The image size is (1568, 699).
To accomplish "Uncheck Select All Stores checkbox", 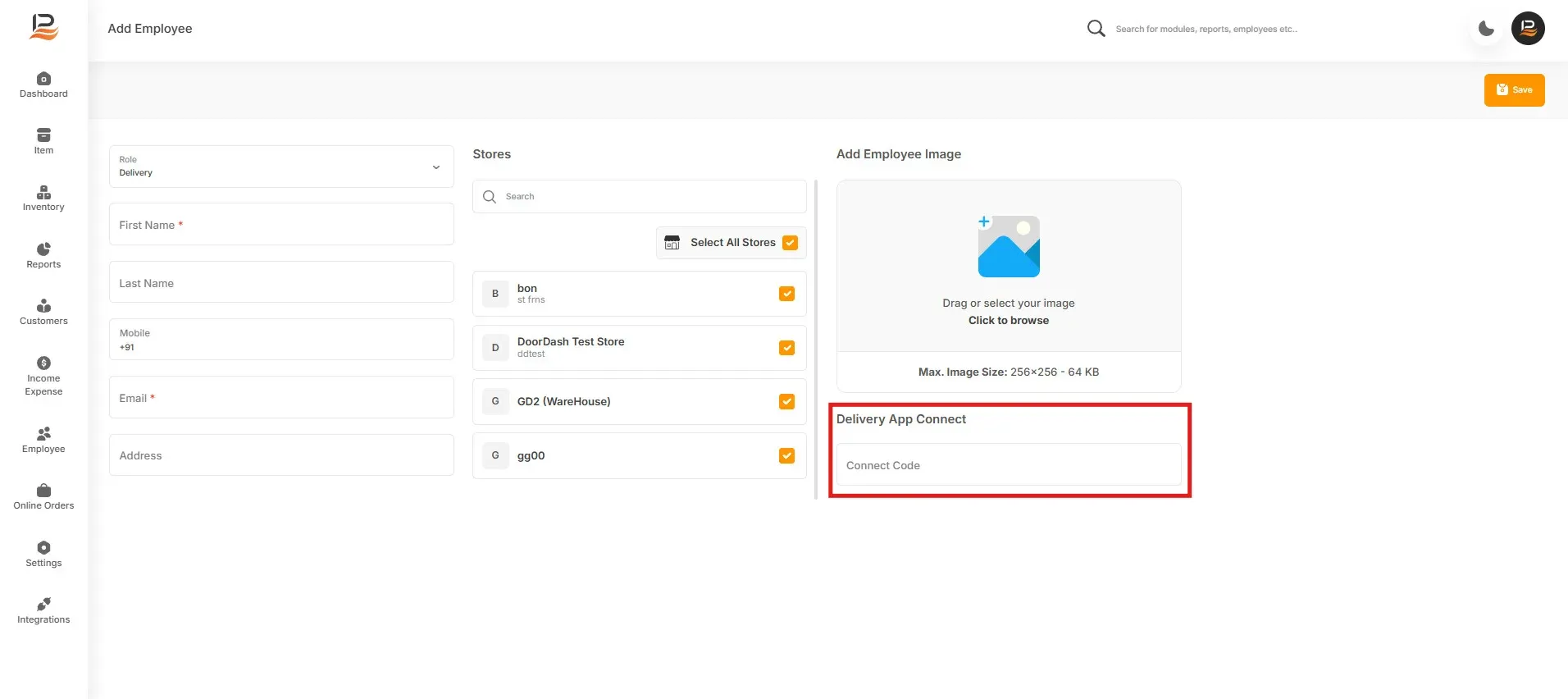I will (791, 243).
